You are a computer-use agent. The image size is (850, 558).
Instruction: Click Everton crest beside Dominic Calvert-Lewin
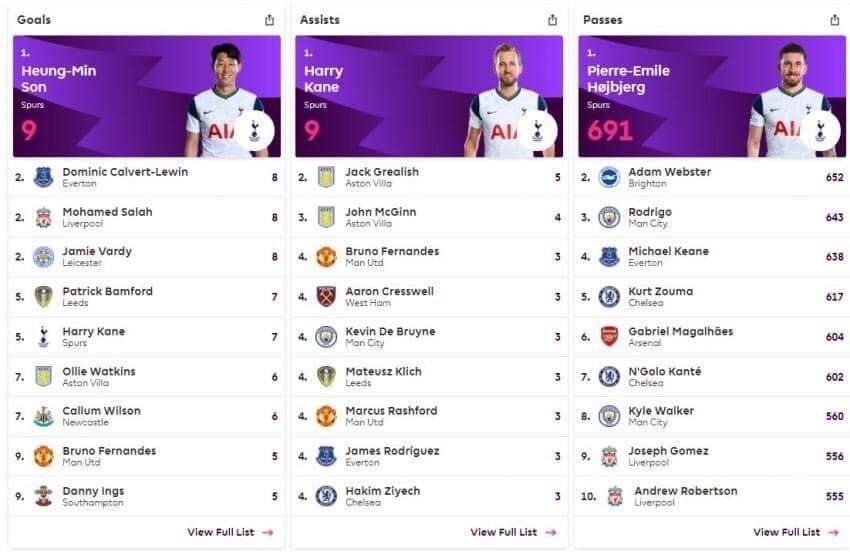click(x=43, y=177)
